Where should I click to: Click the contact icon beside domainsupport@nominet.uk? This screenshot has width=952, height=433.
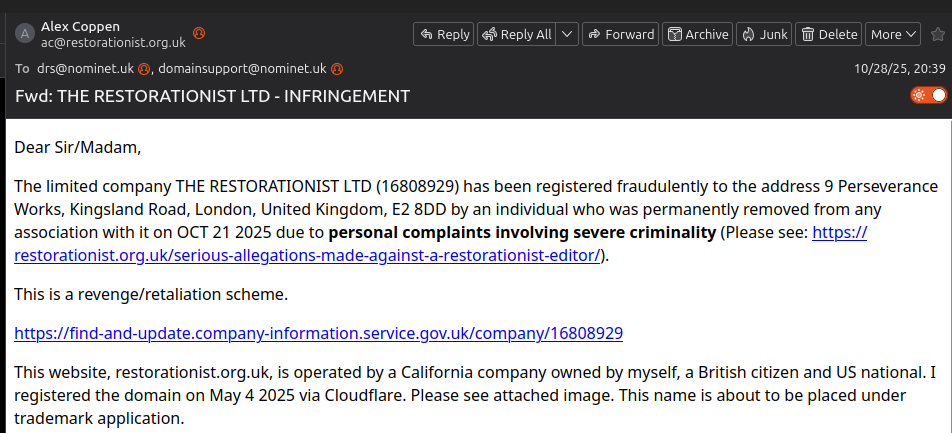click(337, 69)
